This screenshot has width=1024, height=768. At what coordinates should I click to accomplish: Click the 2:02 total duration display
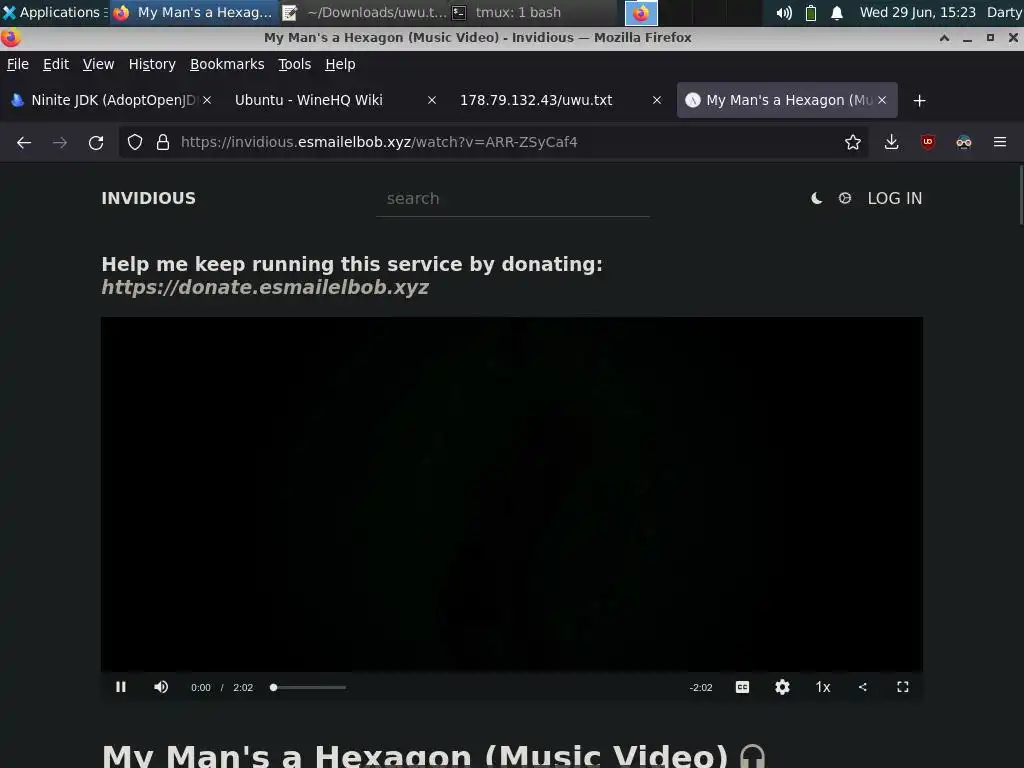243,688
